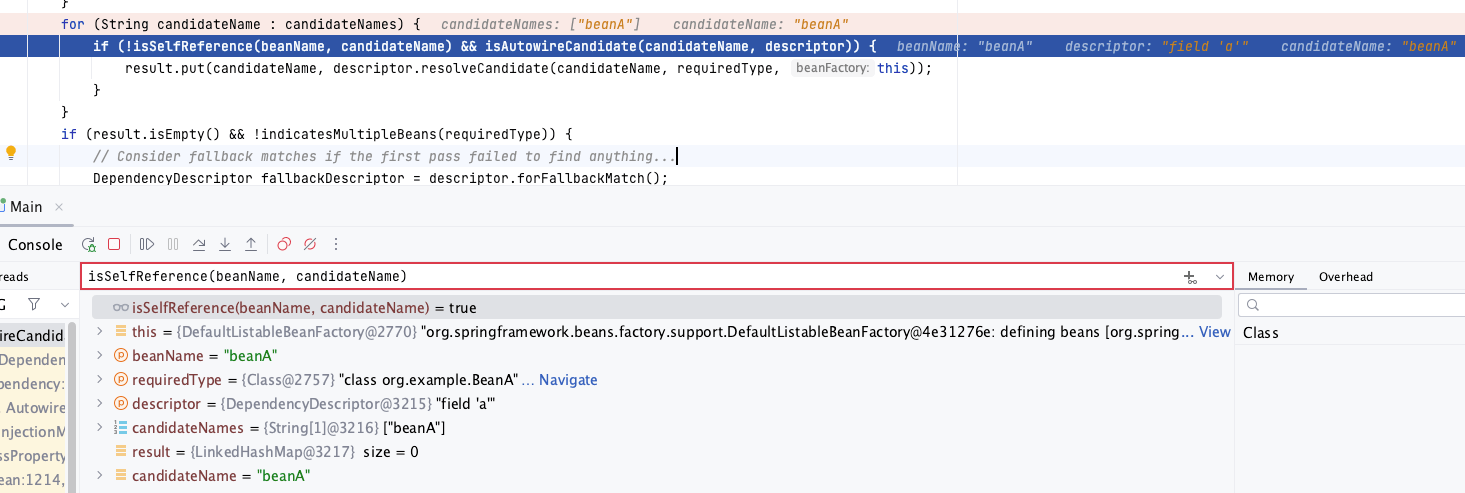Click Navigate link for requiredType

[x=568, y=380]
